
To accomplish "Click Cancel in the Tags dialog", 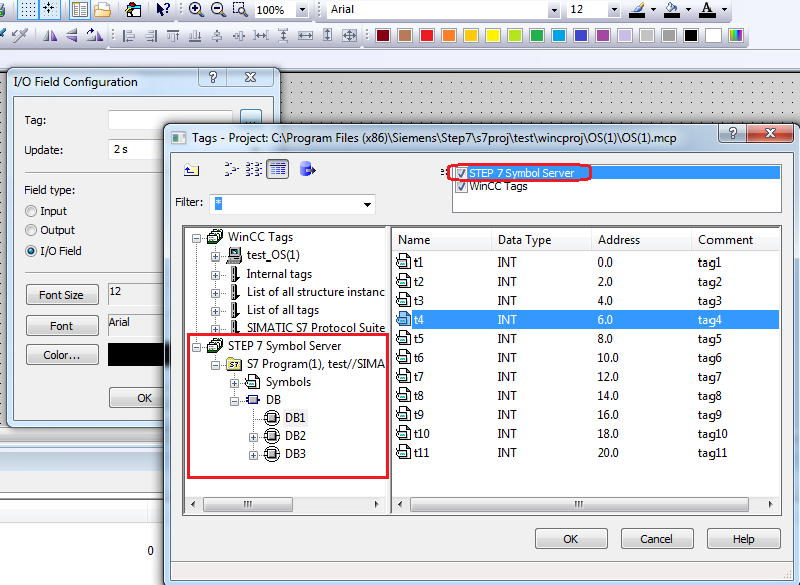I will coord(657,539).
